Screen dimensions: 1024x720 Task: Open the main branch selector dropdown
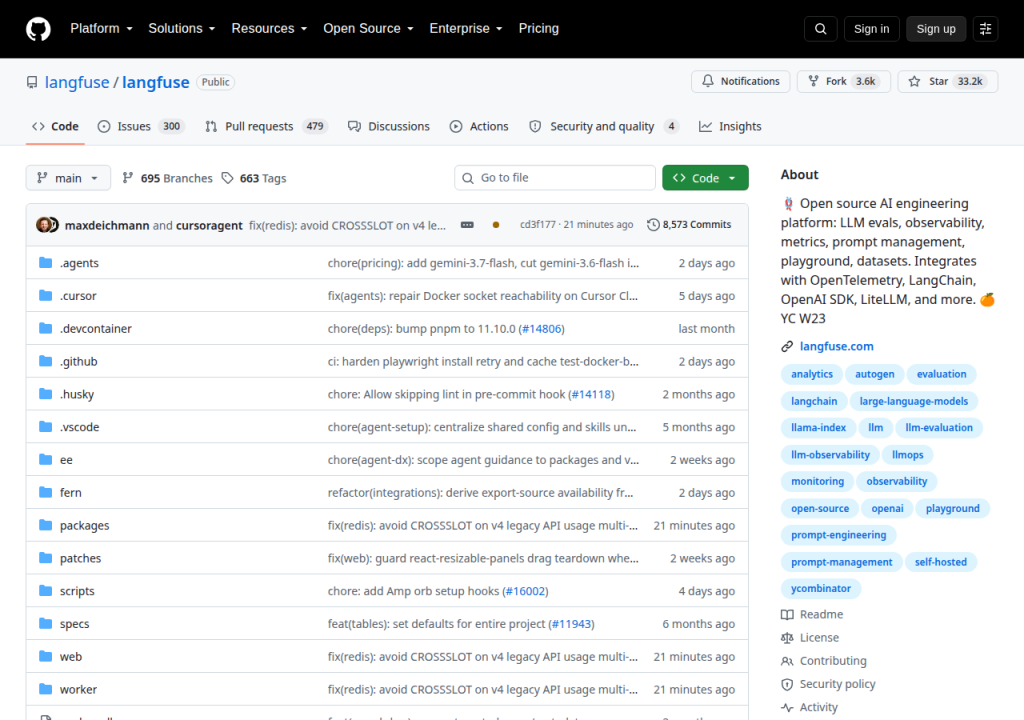tap(68, 178)
